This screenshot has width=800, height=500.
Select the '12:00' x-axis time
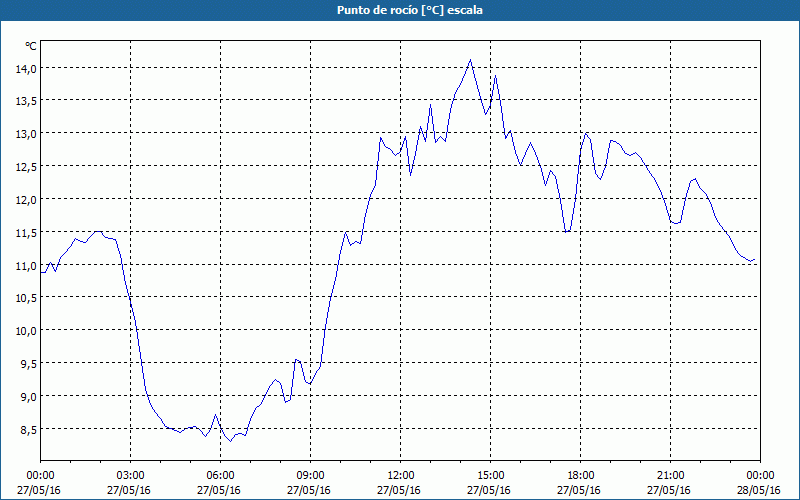coord(401,476)
